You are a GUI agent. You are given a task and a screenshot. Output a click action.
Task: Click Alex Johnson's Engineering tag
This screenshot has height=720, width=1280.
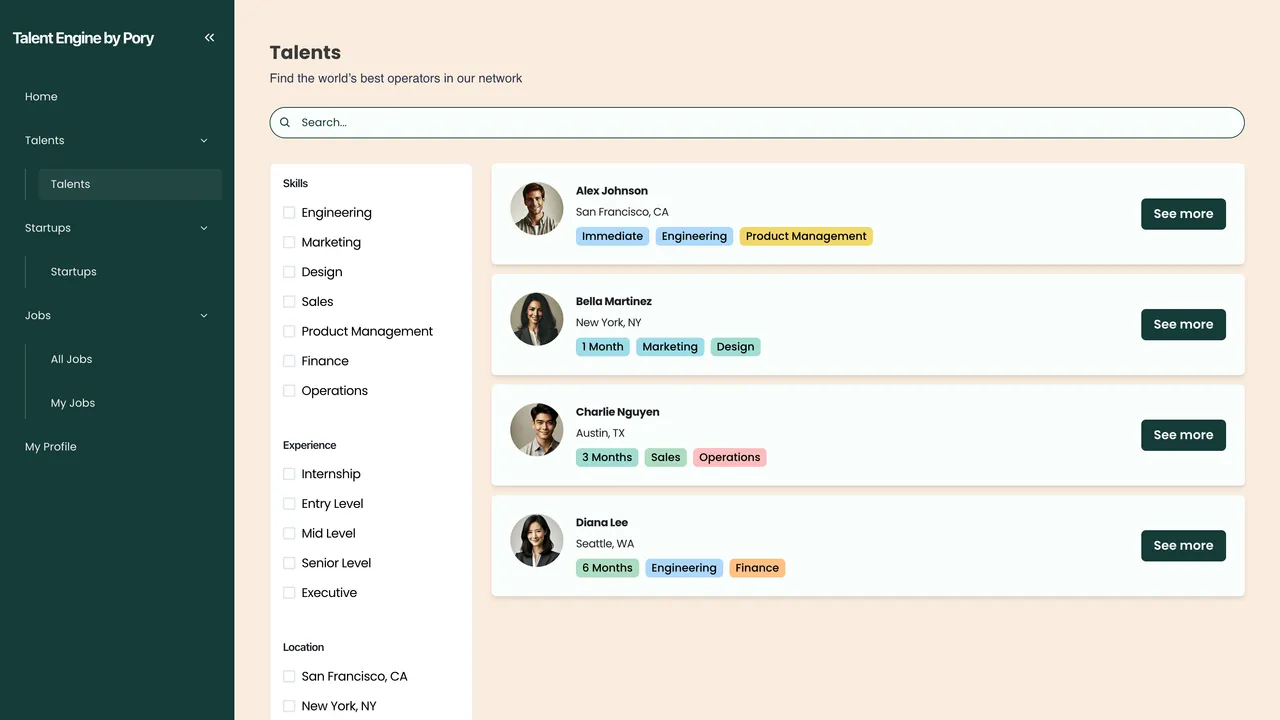[x=694, y=236]
